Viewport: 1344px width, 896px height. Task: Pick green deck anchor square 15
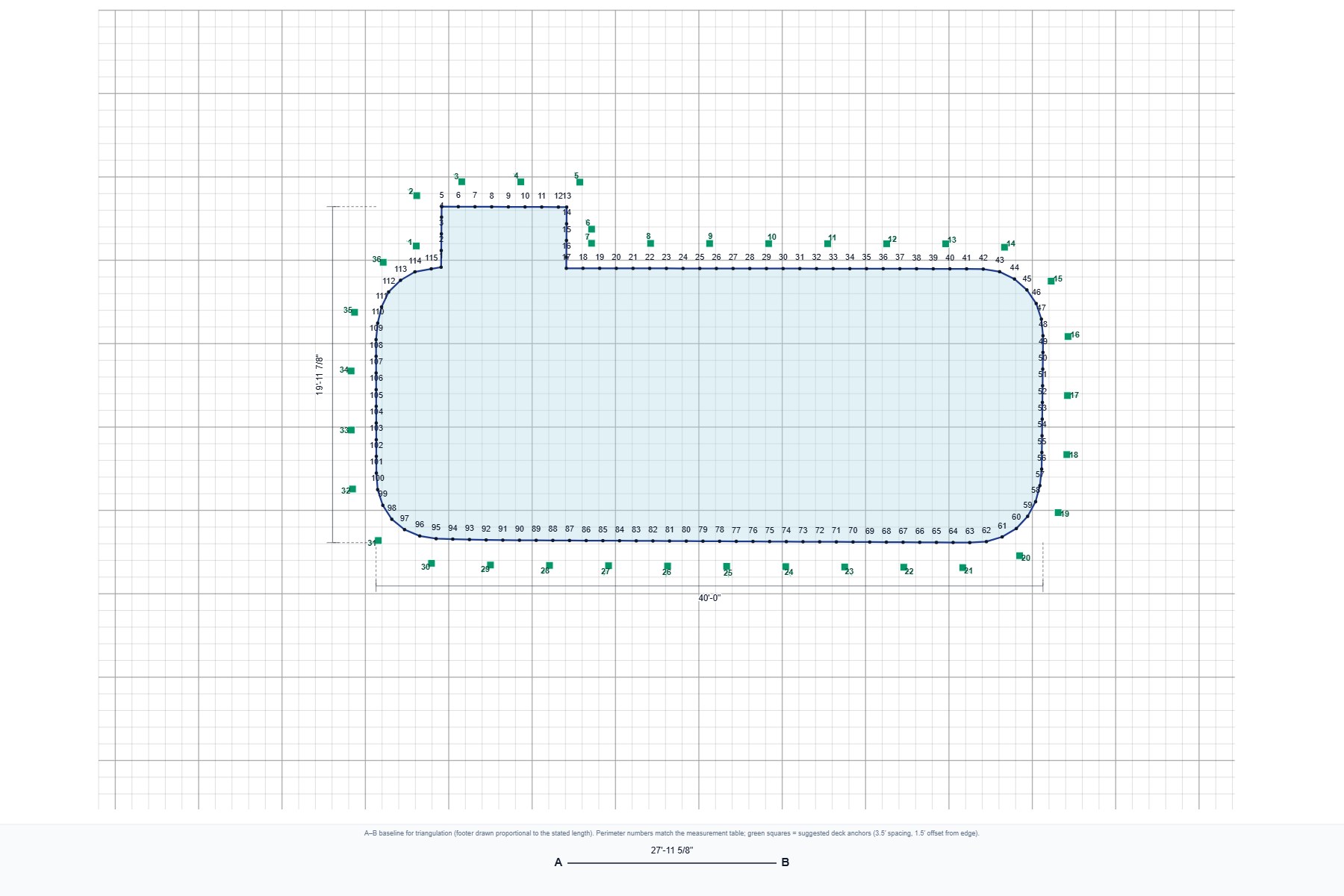pyautogui.click(x=1051, y=281)
